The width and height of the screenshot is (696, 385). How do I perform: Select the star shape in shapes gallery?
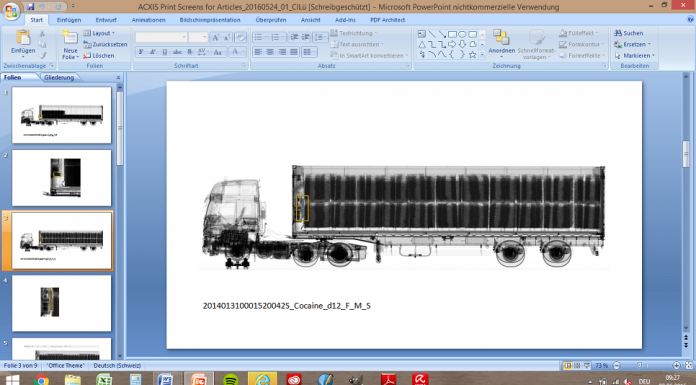472,55
